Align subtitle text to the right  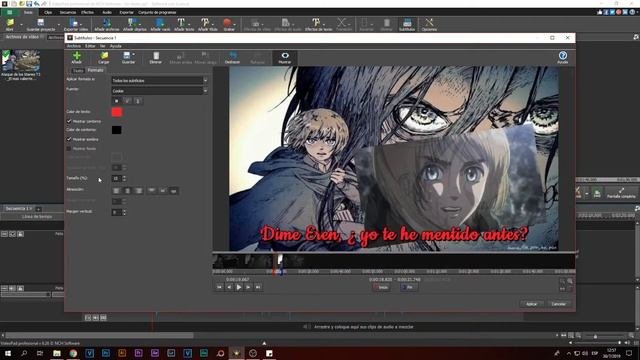(x=139, y=191)
